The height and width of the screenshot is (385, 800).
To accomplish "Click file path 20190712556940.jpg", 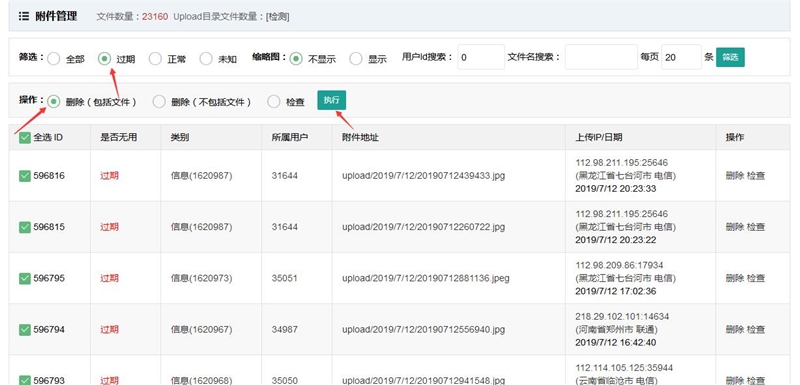I will pyautogui.click(x=423, y=330).
